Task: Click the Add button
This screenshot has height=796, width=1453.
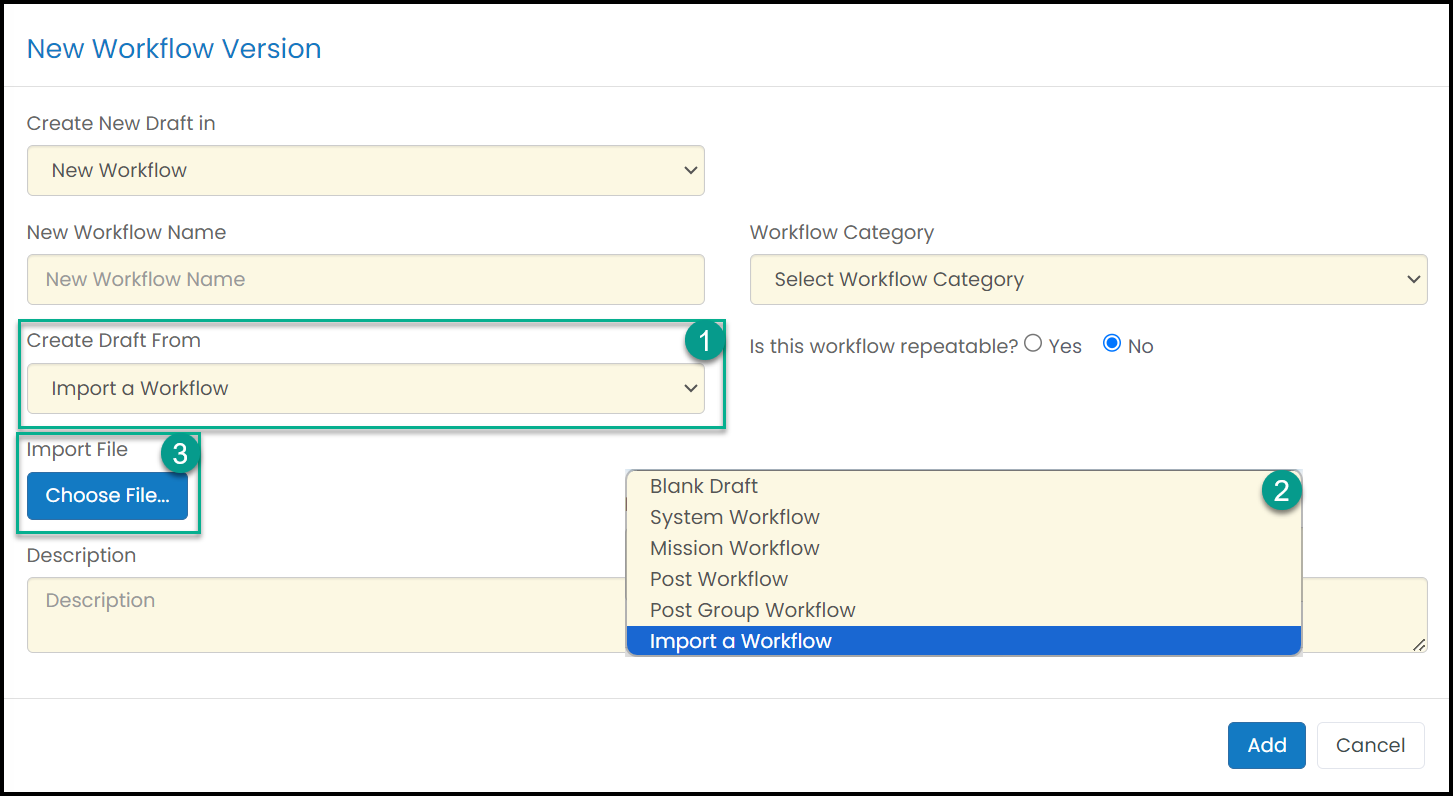Action: (1267, 745)
